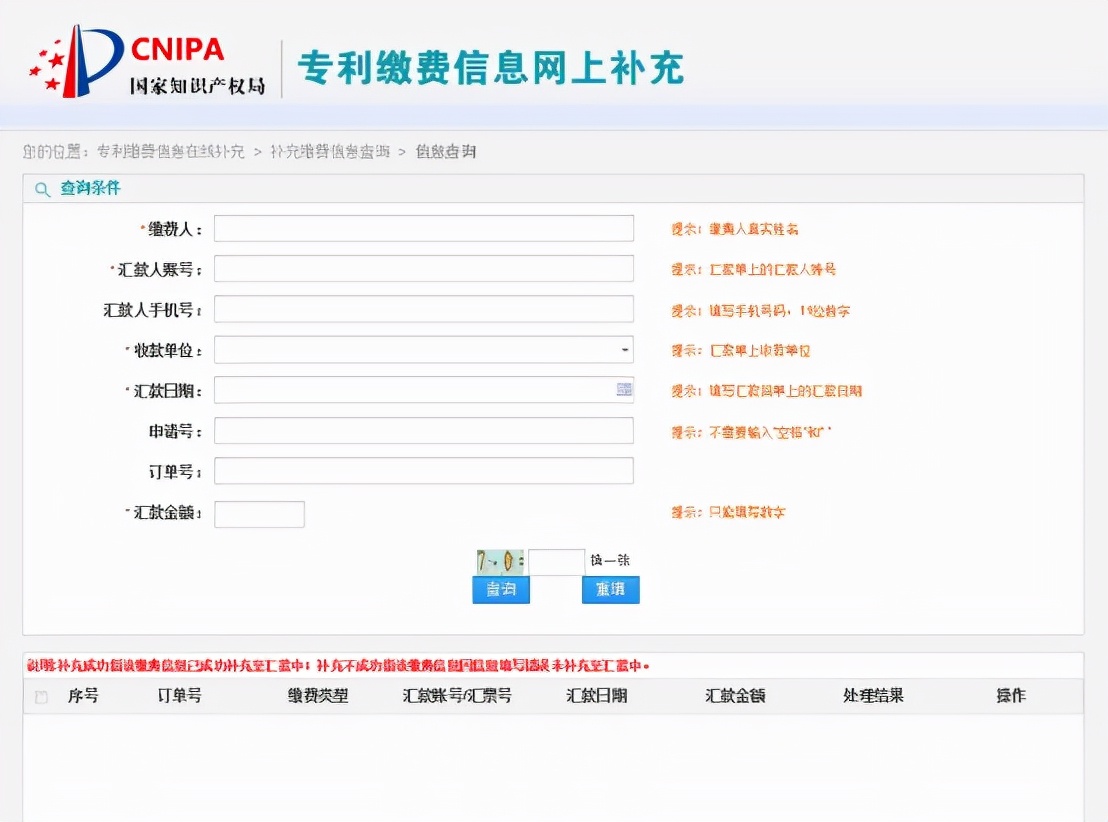Click 换一张 to refresh captcha

610,560
